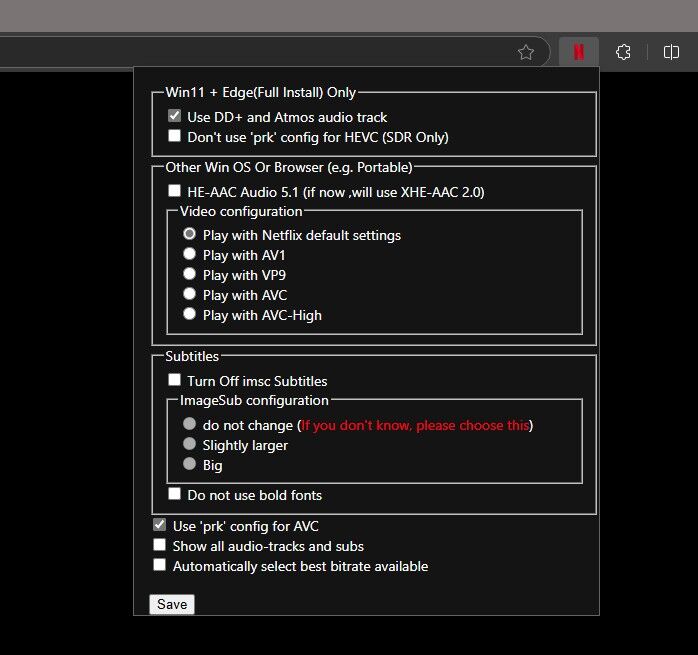Choose the Play with AVC radio button
This screenshot has height=655, width=698.
[x=190, y=294]
